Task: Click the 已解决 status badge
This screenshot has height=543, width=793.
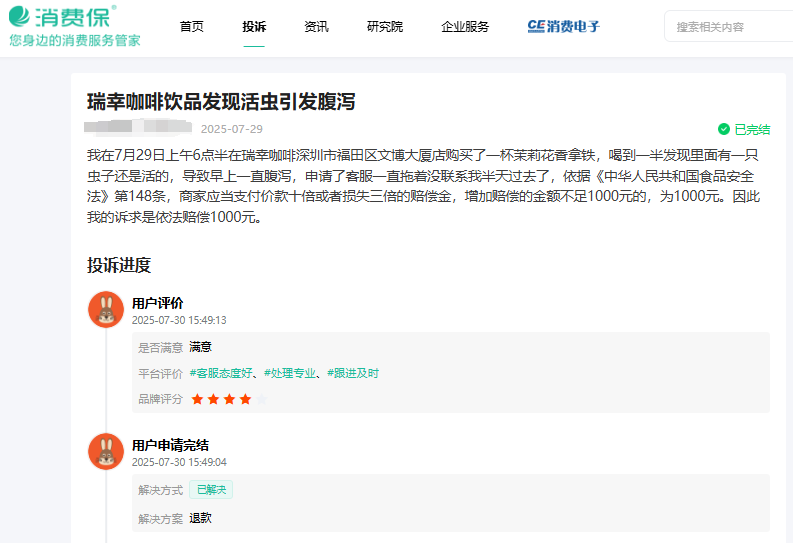Action: 211,489
